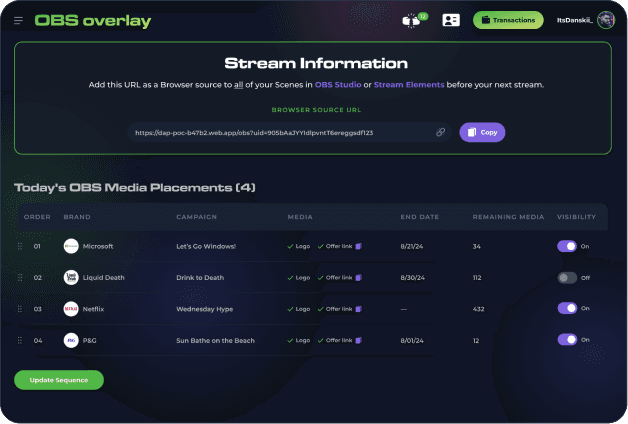Click the P&G brand logo
Screen dimensions: 628x424
[x=71, y=340]
